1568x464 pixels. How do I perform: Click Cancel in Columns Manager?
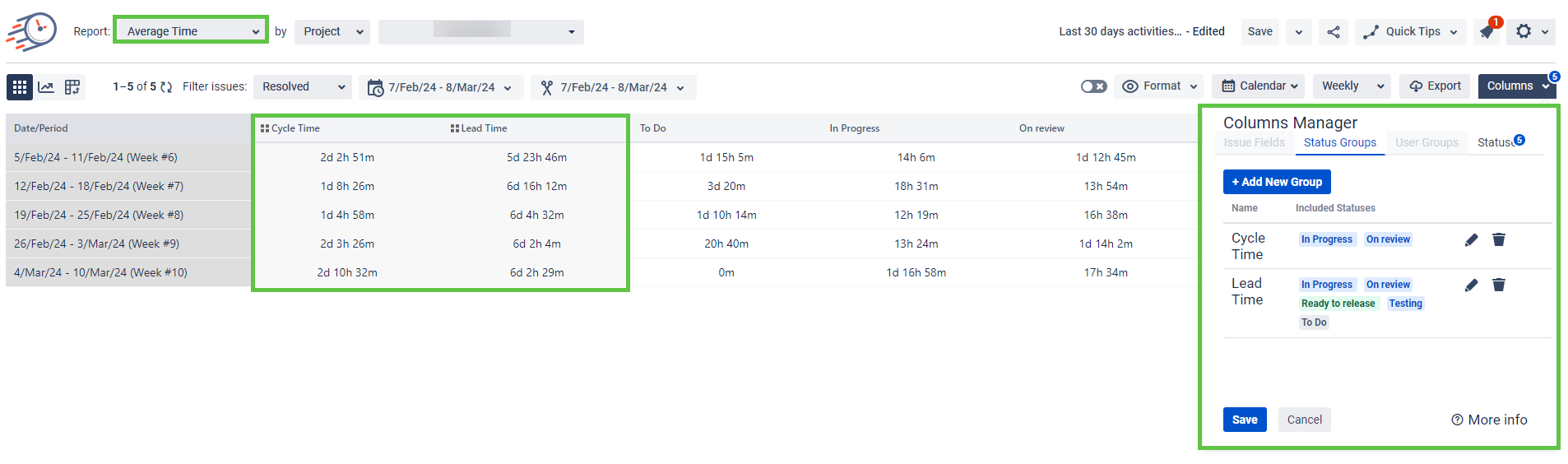(1304, 420)
